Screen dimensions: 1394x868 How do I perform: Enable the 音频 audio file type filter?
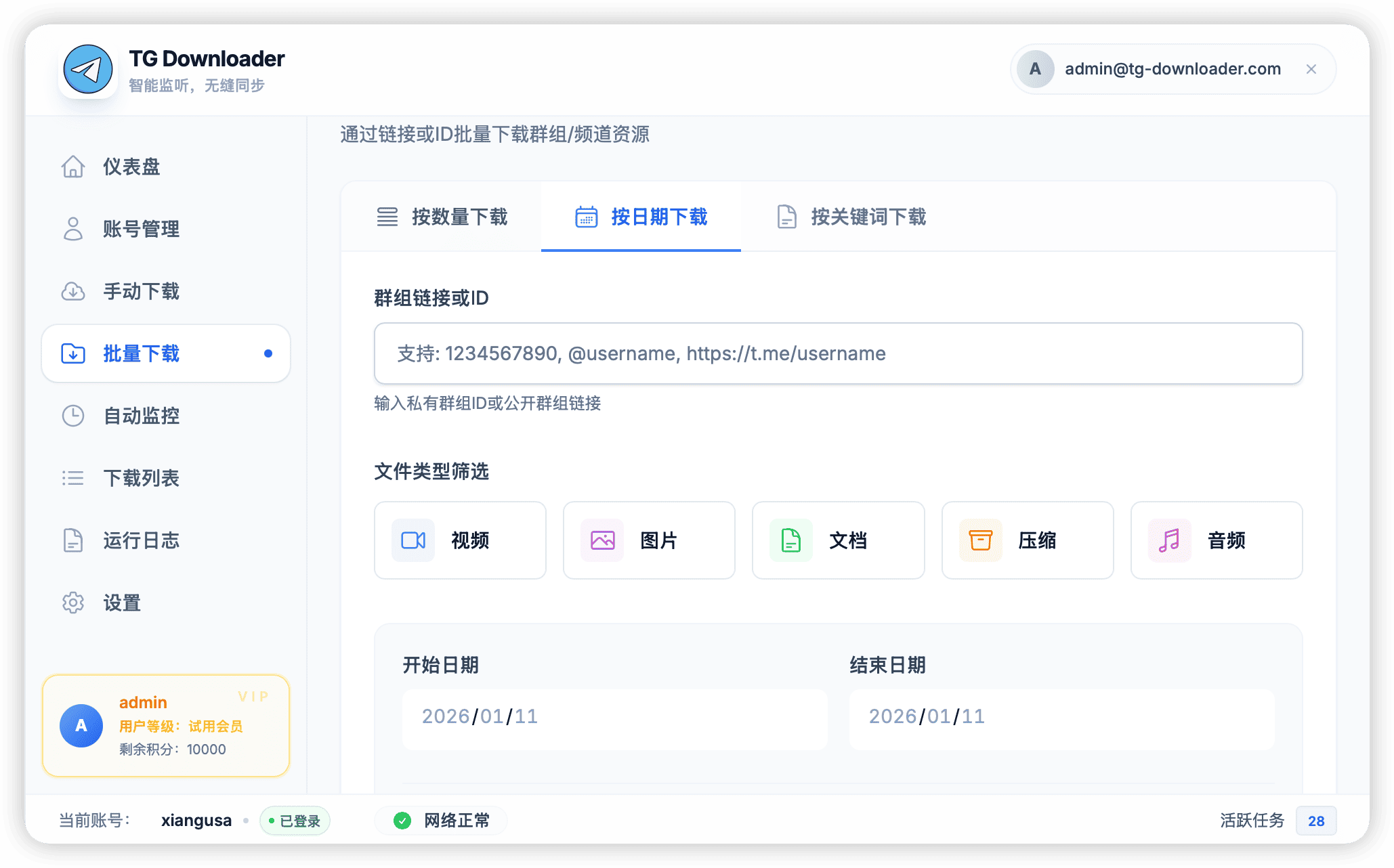coord(1216,540)
